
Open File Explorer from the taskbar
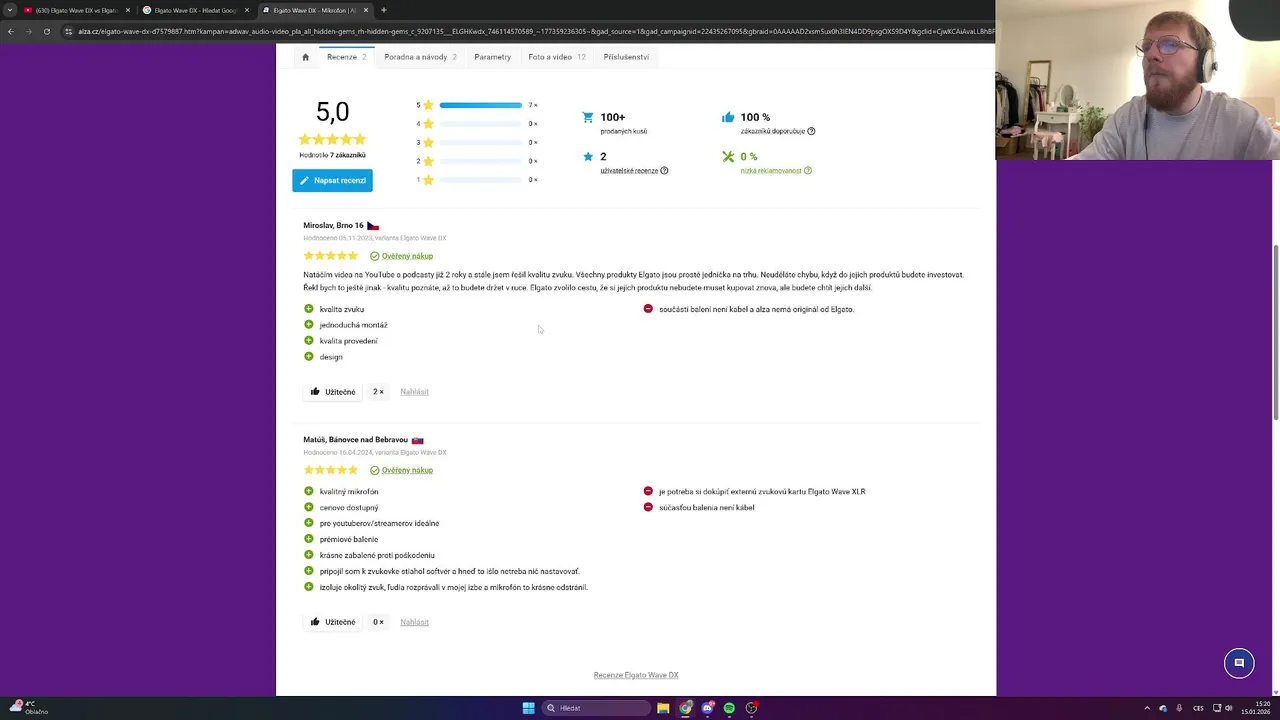tap(663, 708)
